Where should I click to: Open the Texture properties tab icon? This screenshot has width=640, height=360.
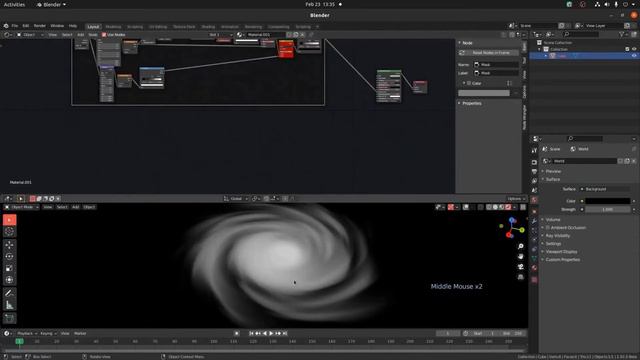(534, 280)
